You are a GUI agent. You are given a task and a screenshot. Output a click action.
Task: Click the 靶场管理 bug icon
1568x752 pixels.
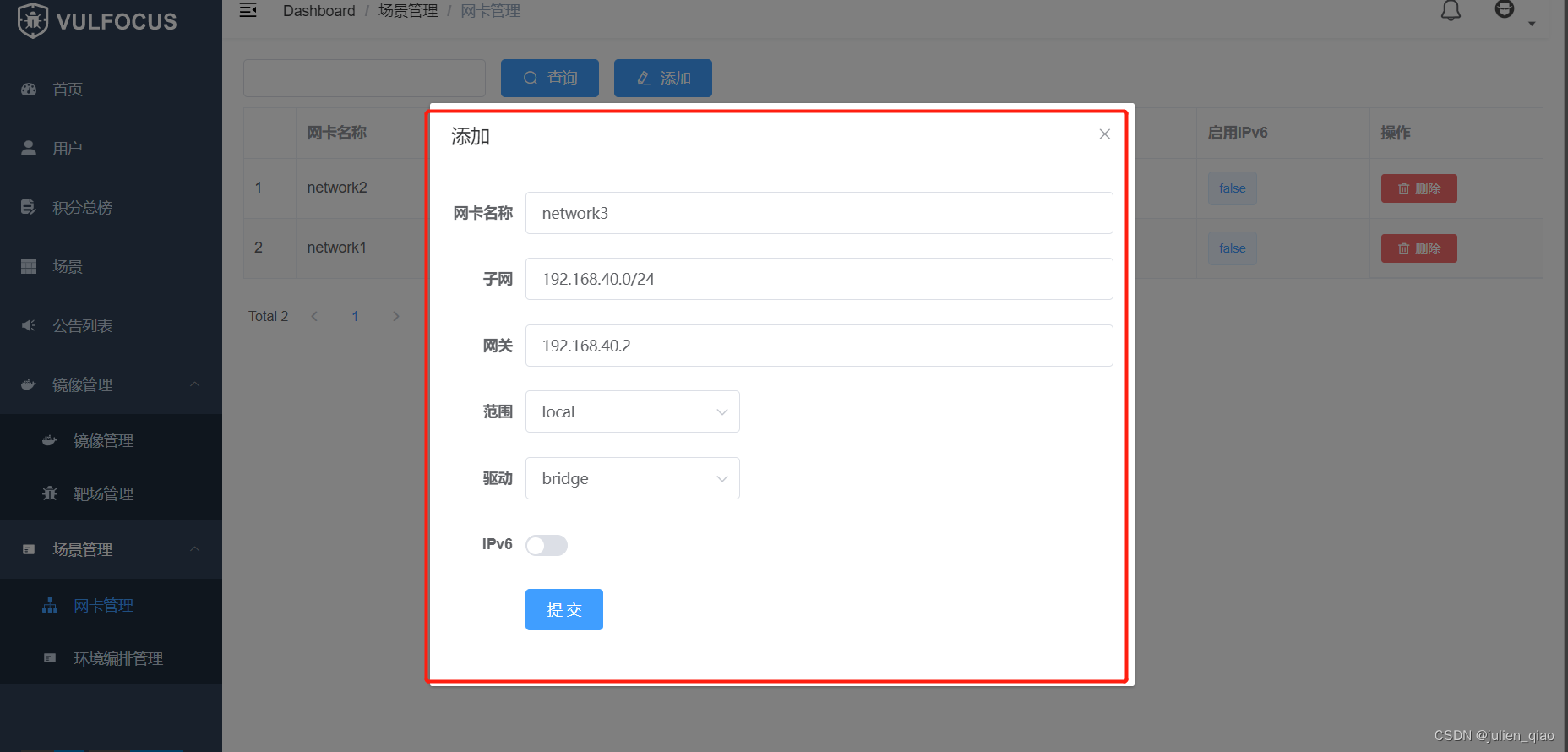tap(50, 493)
